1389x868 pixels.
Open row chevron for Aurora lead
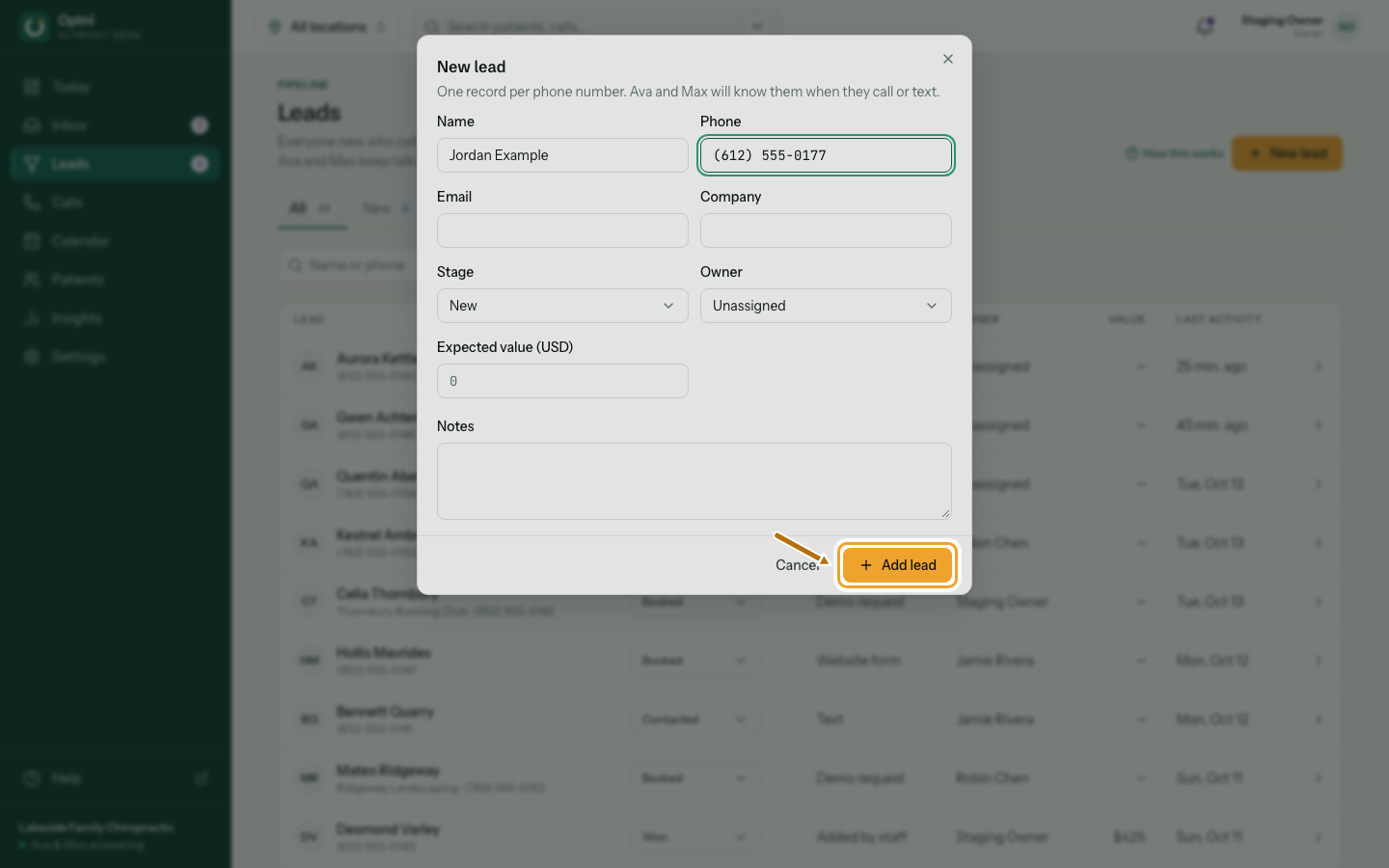click(x=1319, y=366)
